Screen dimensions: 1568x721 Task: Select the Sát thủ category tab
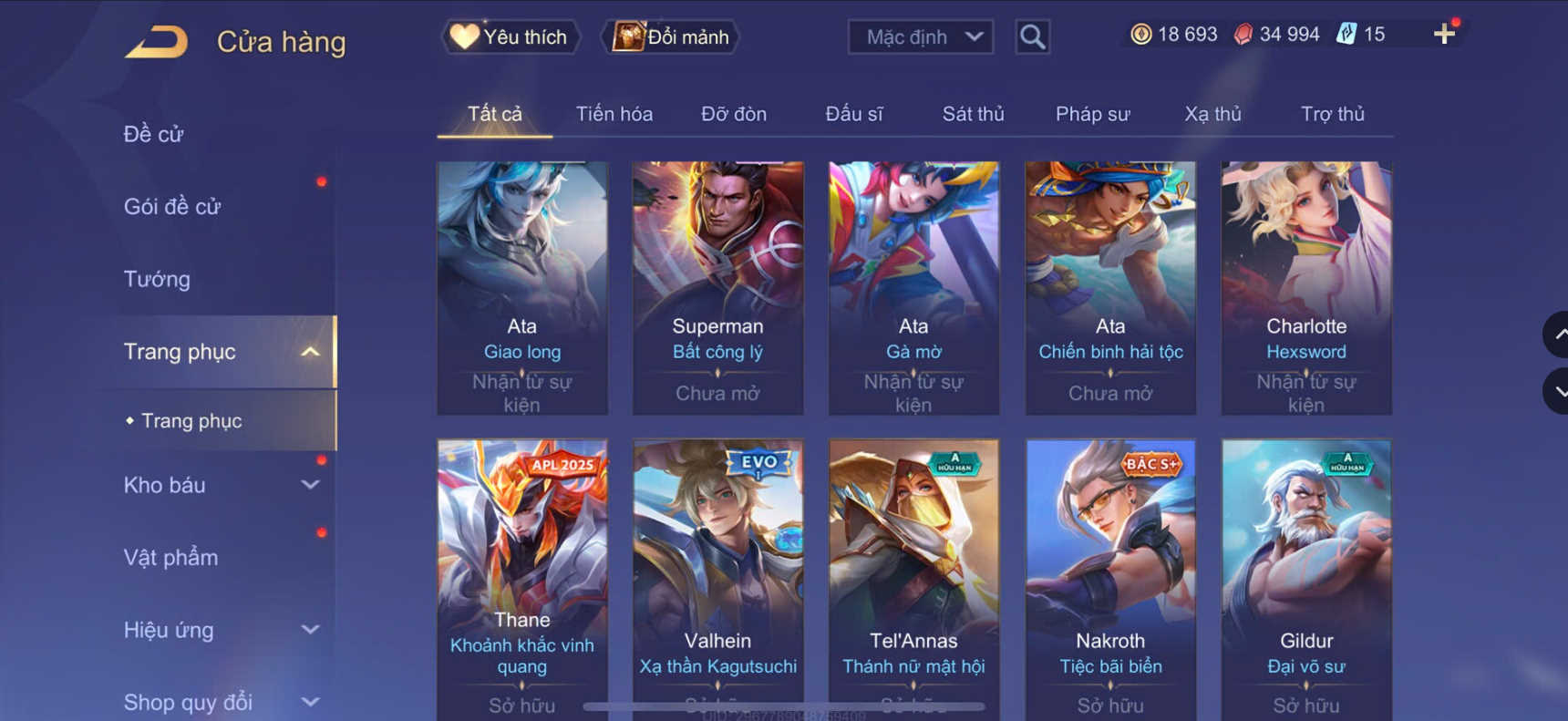pos(973,114)
